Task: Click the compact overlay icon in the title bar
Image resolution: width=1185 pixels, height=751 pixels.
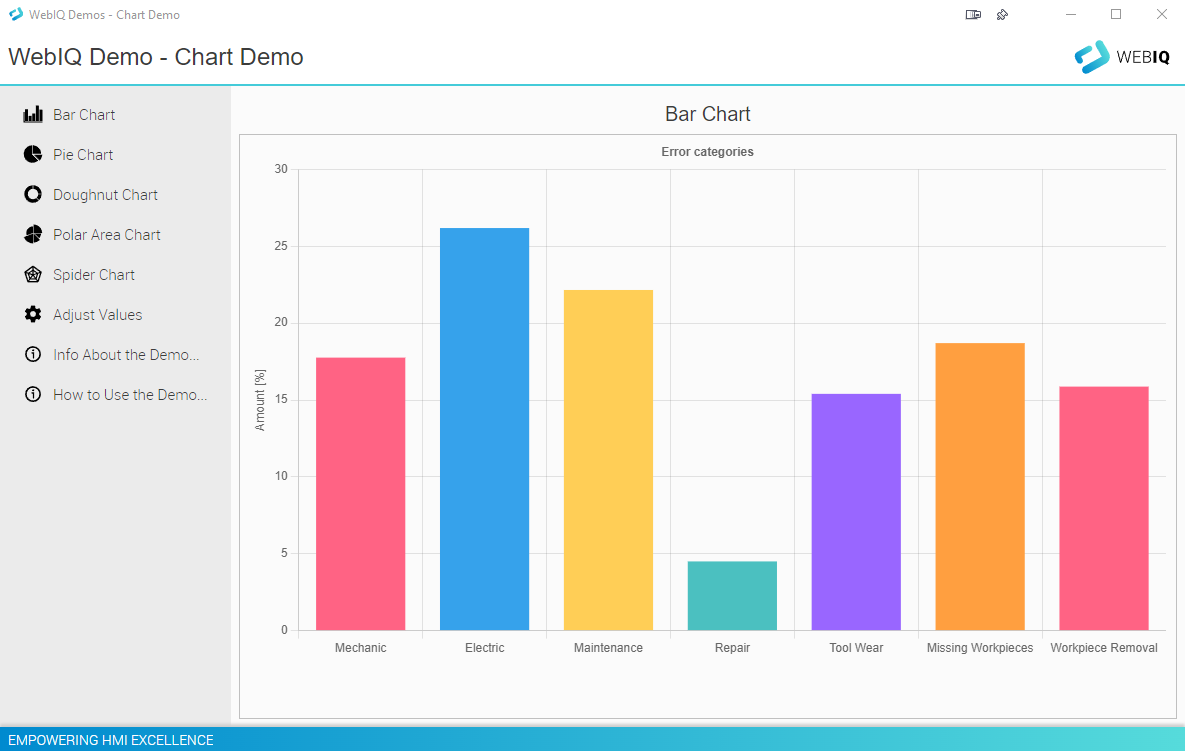Action: (973, 14)
